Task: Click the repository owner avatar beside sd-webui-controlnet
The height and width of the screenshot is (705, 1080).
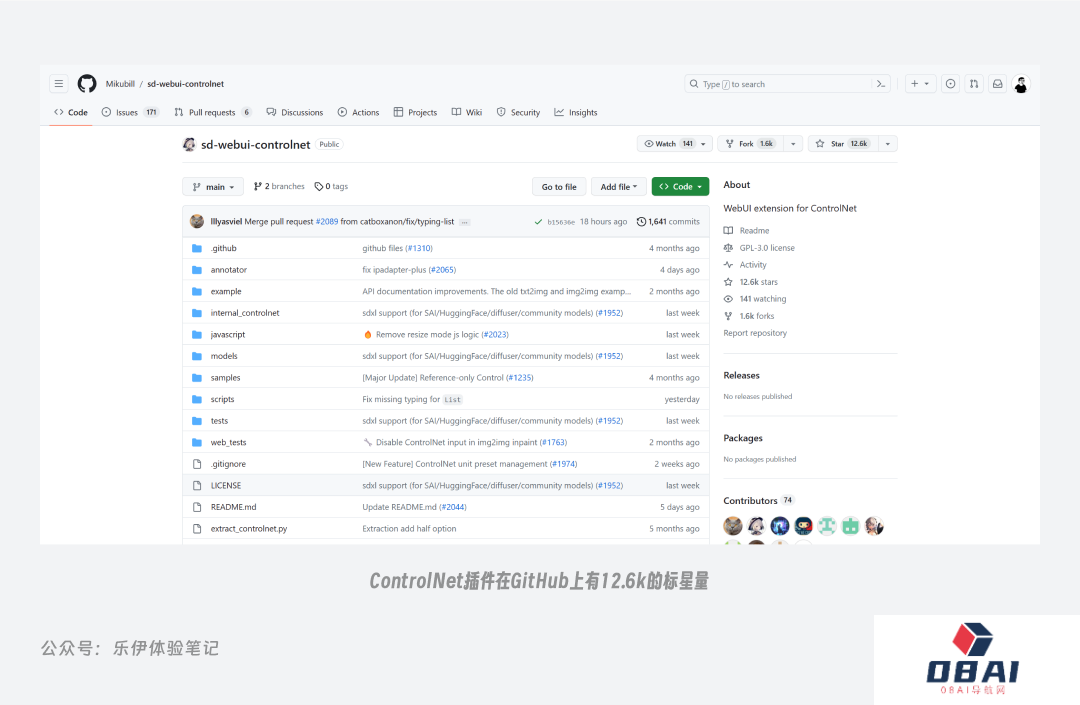Action: coord(189,145)
